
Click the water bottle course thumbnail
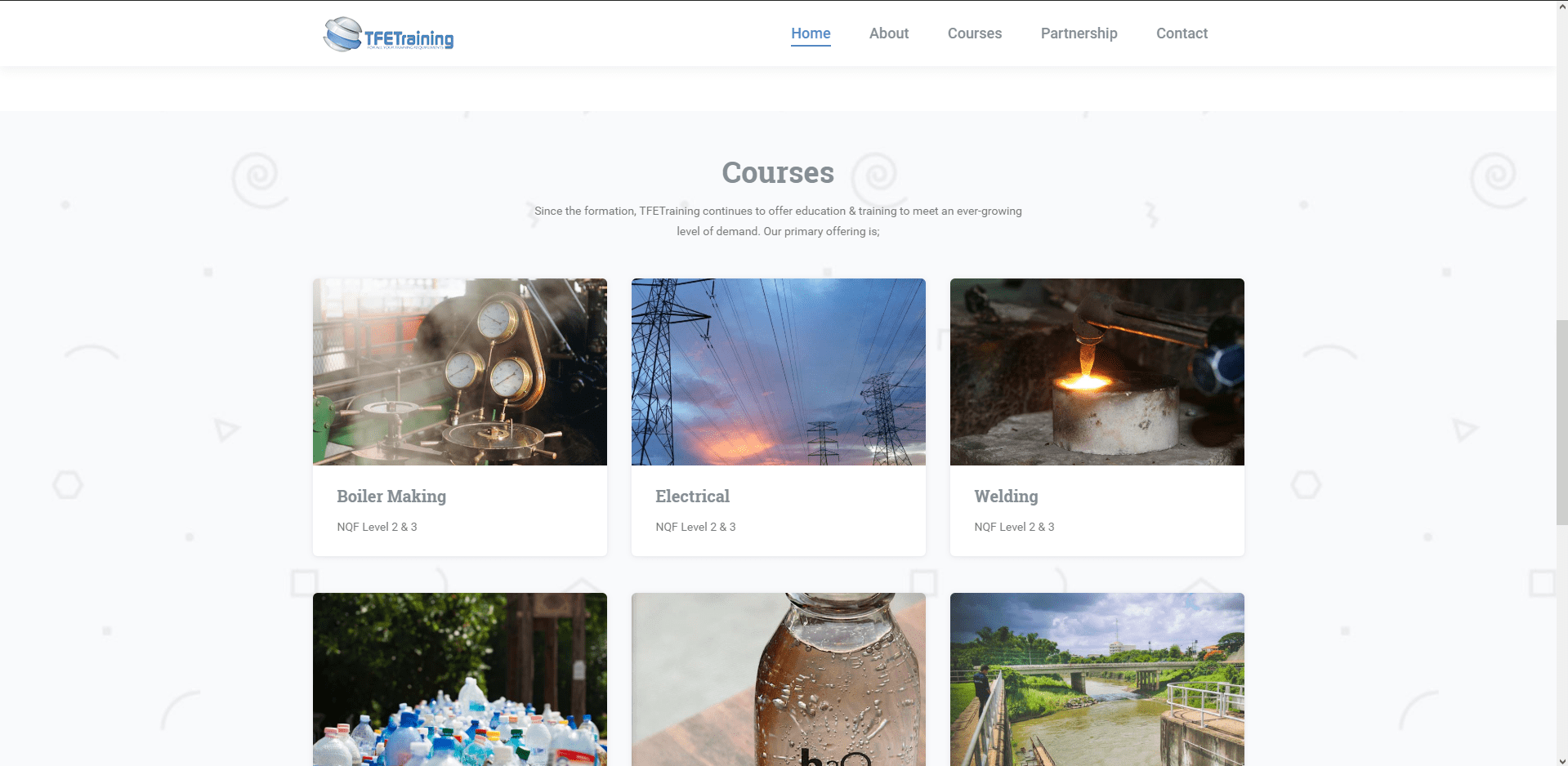(779, 679)
